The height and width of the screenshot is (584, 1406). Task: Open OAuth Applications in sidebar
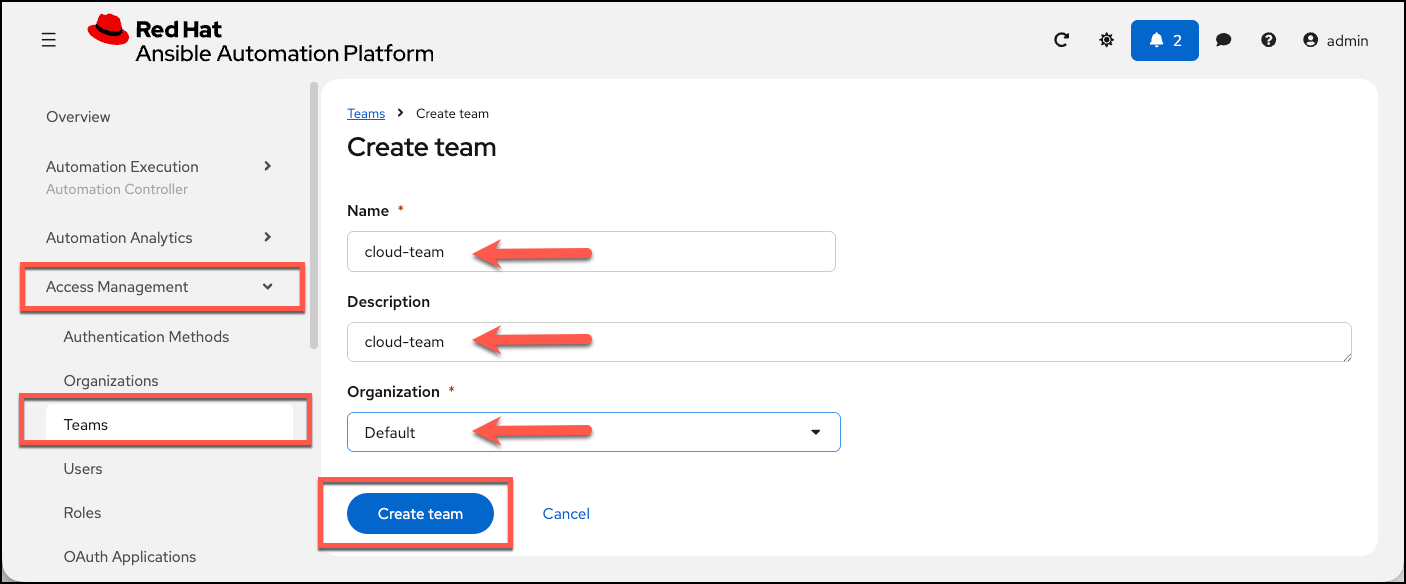pos(130,557)
